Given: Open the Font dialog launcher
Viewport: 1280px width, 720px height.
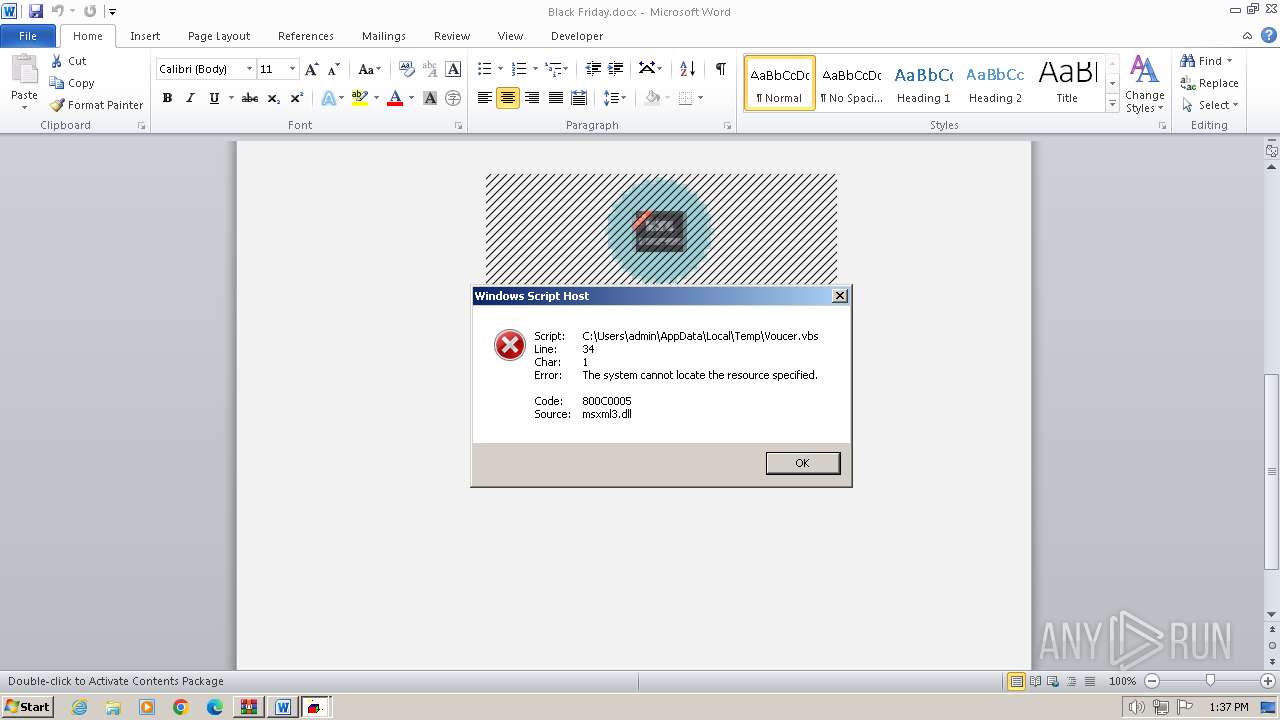Looking at the screenshot, I should (459, 126).
